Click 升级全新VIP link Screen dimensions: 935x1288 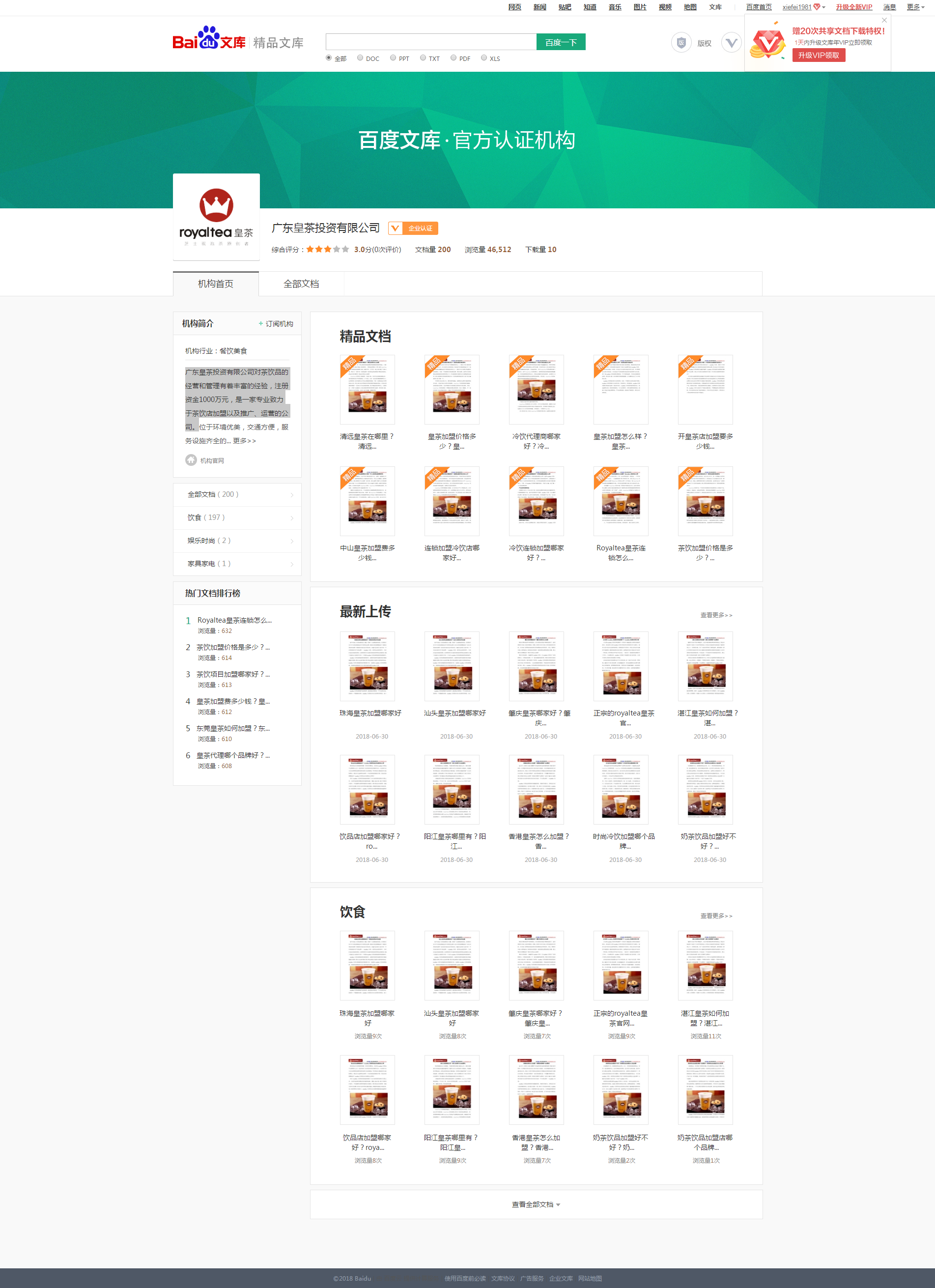[854, 7]
